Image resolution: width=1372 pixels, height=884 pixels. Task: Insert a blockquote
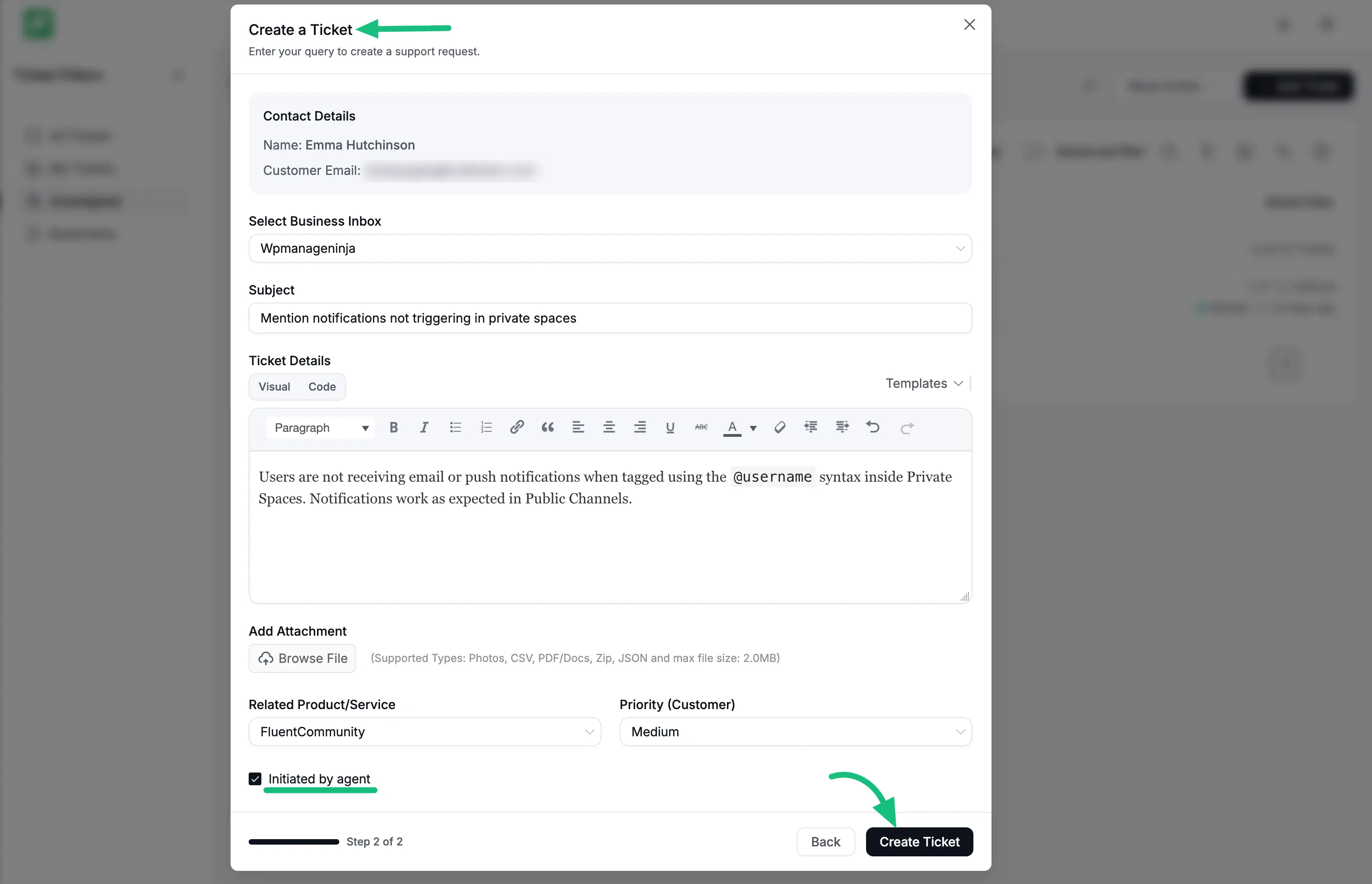[548, 427]
